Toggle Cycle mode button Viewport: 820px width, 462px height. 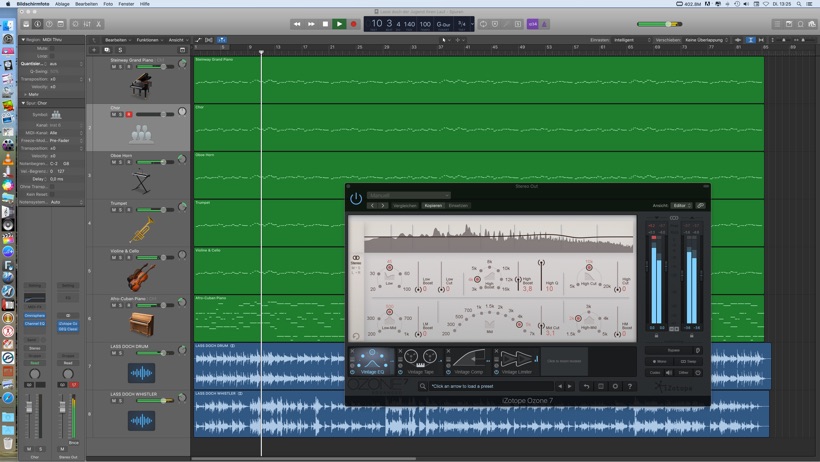click(x=483, y=24)
